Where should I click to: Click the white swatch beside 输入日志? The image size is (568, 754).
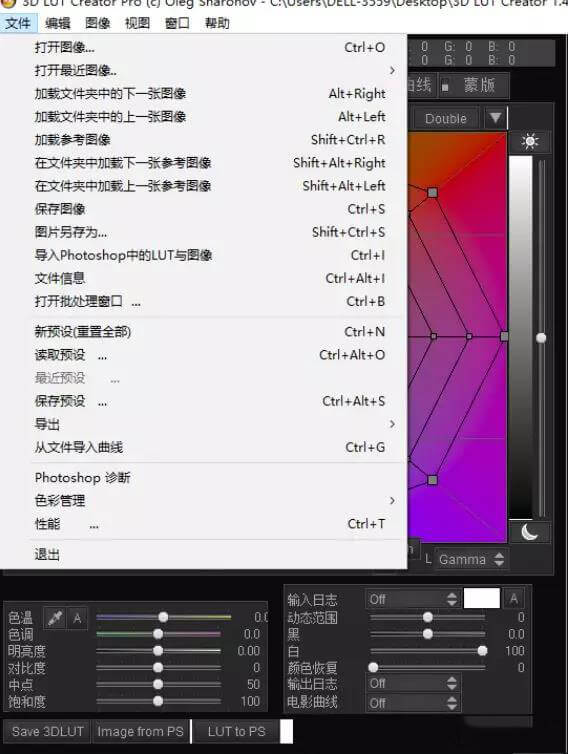click(481, 599)
